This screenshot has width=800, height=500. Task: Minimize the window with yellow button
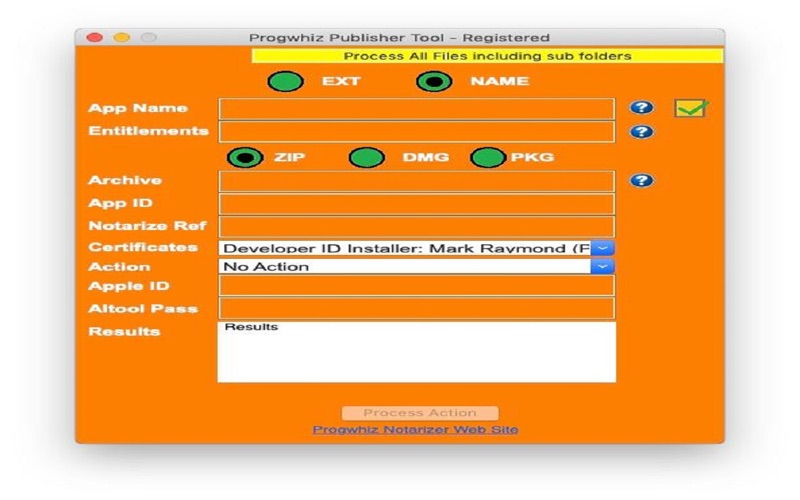click(121, 37)
